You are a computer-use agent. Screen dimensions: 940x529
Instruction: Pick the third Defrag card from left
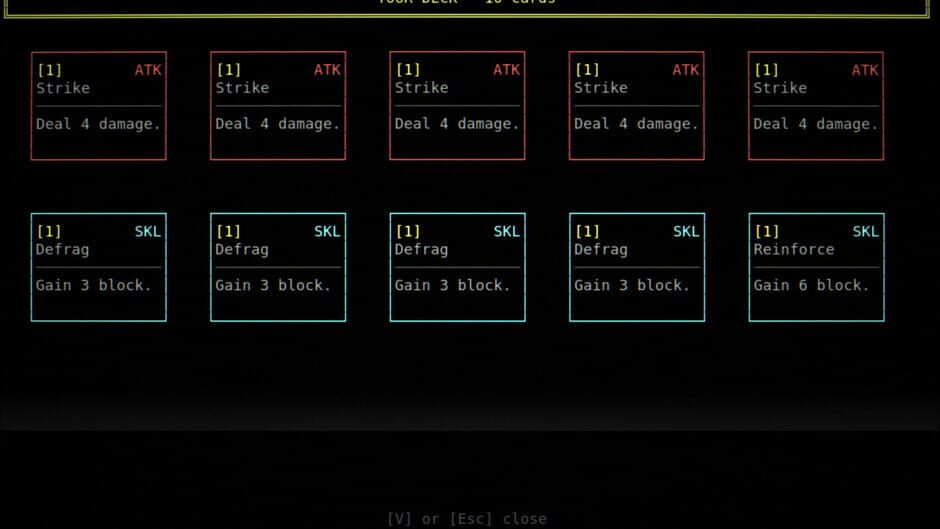coord(457,267)
